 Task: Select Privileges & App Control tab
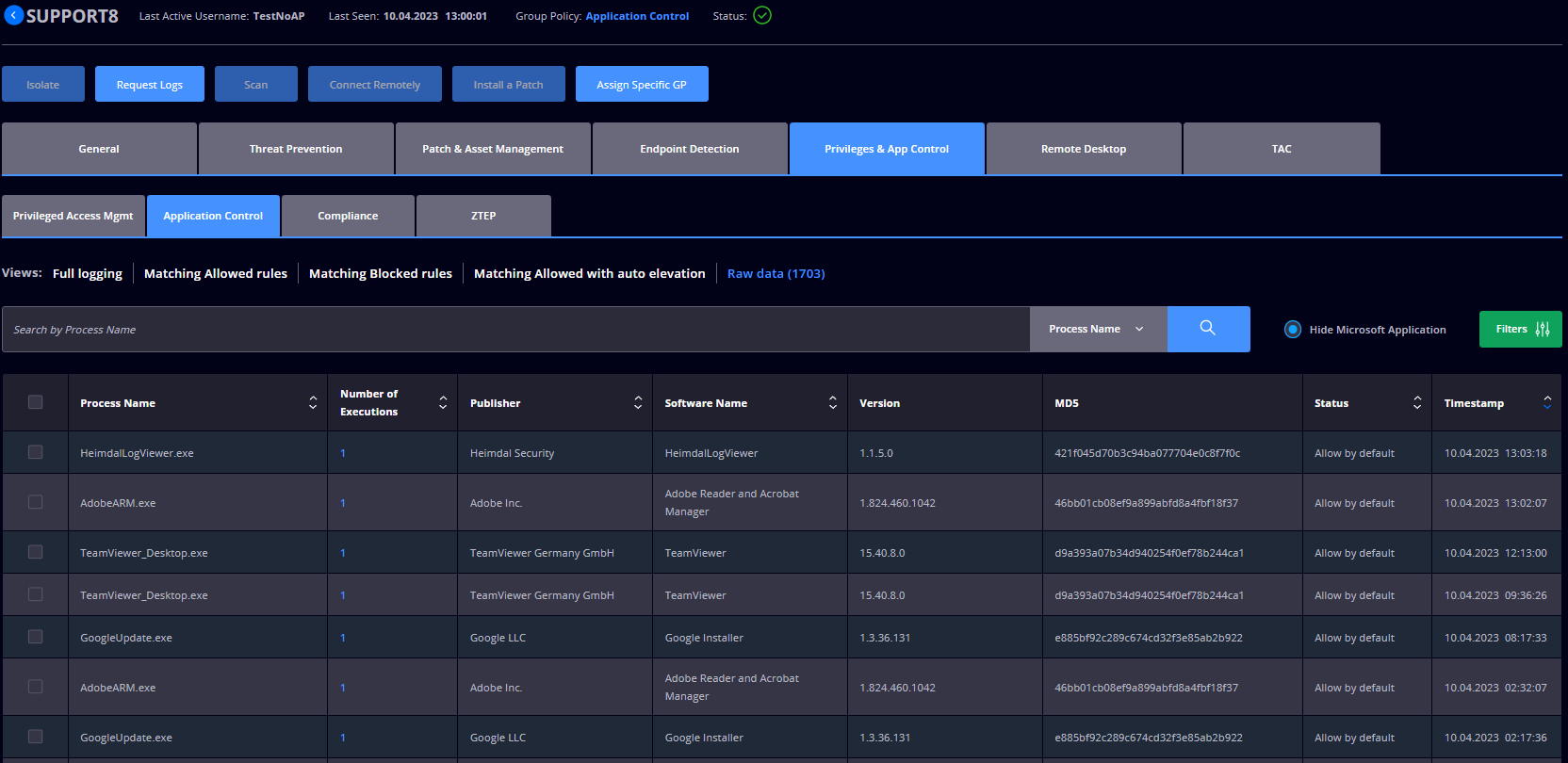click(x=887, y=149)
